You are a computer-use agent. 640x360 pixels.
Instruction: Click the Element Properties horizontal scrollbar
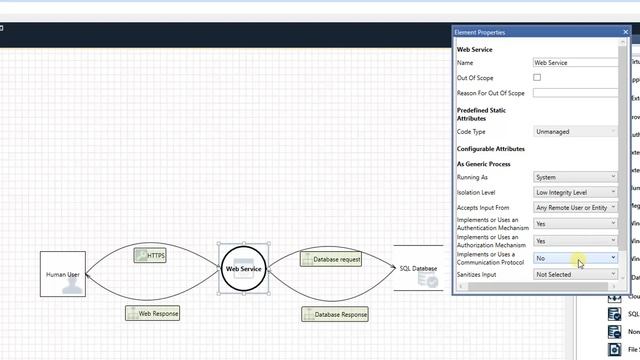538,287
